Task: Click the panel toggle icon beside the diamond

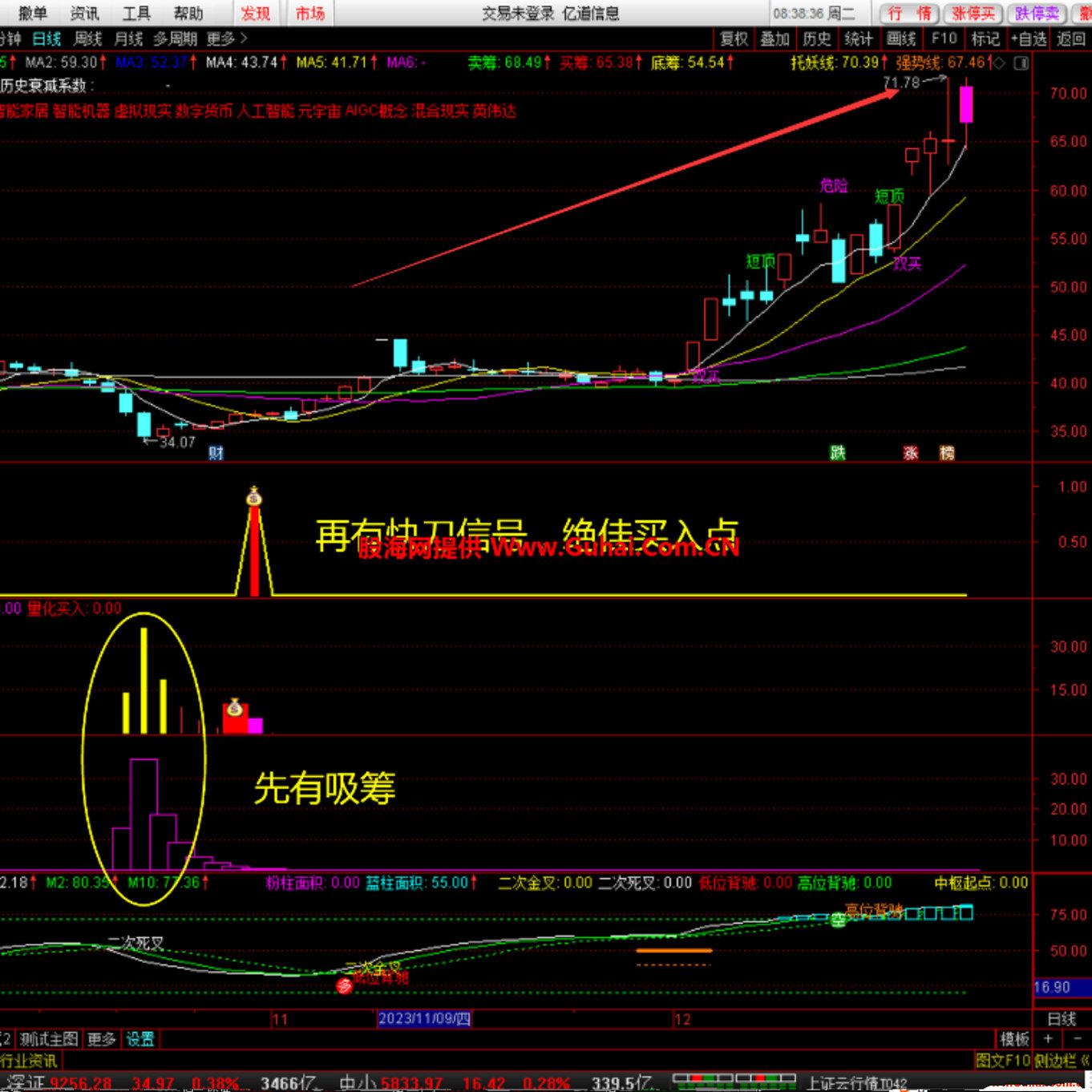Action: coord(1021,63)
